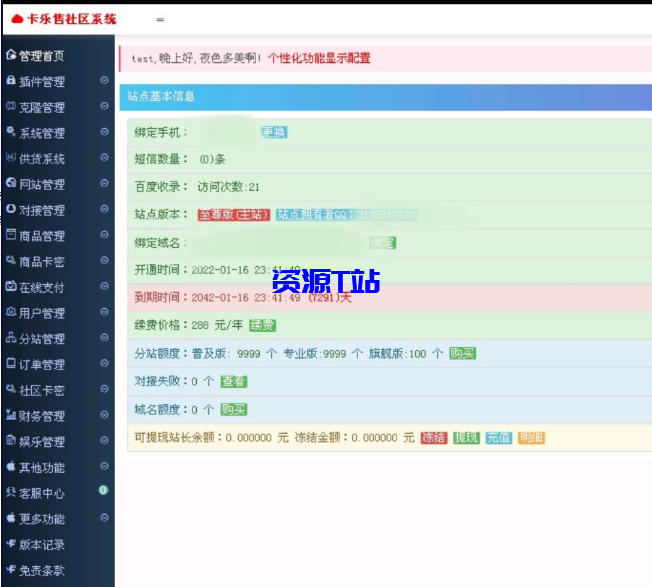Expand the 插件管理 arrow
The width and height of the screenshot is (652, 587).
point(104,80)
